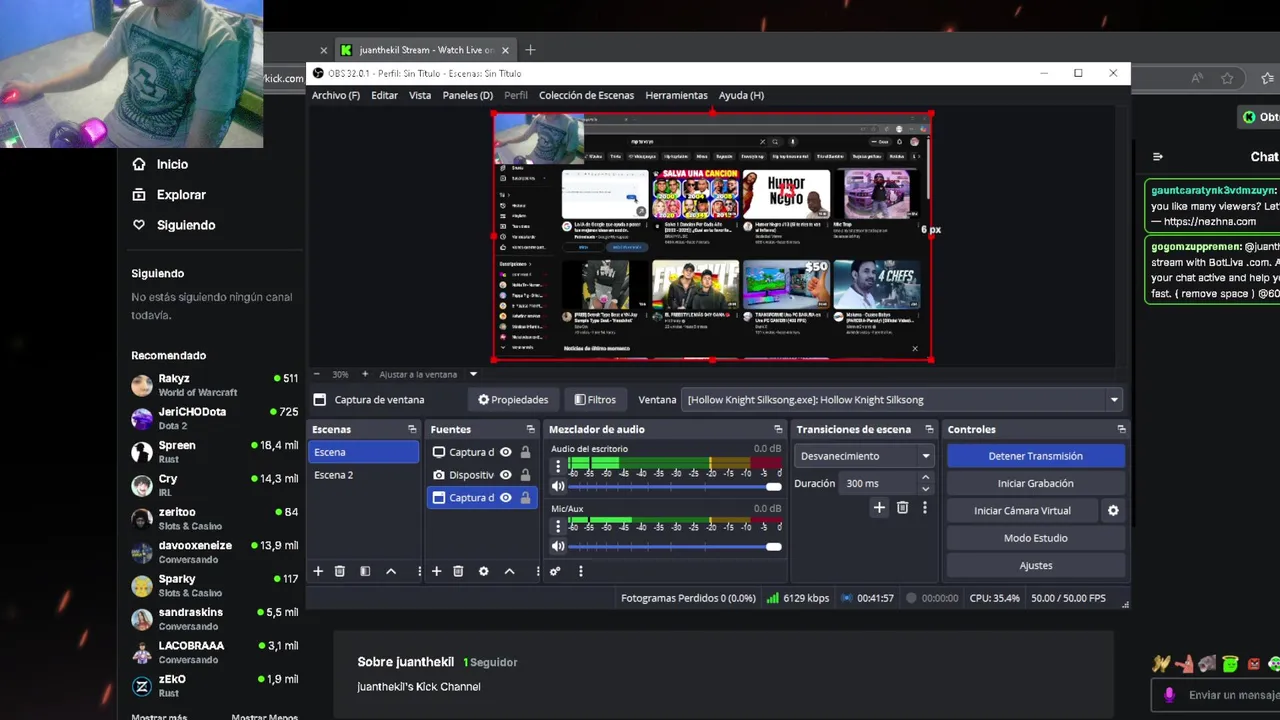The height and width of the screenshot is (720, 1280).
Task: Pop out the Escenas dock panel
Action: [x=412, y=429]
